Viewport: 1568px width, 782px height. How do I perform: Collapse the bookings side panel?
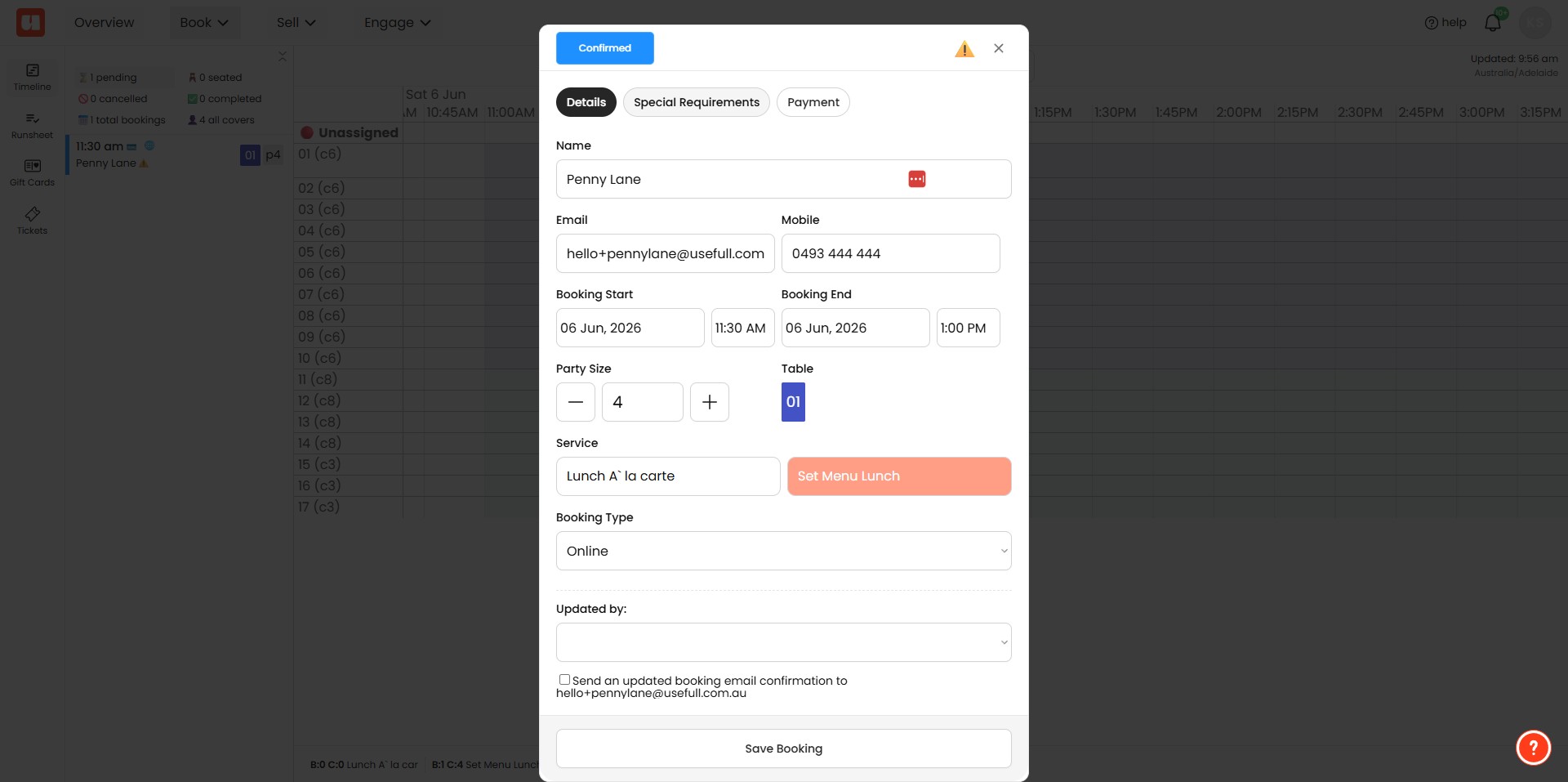click(x=282, y=56)
